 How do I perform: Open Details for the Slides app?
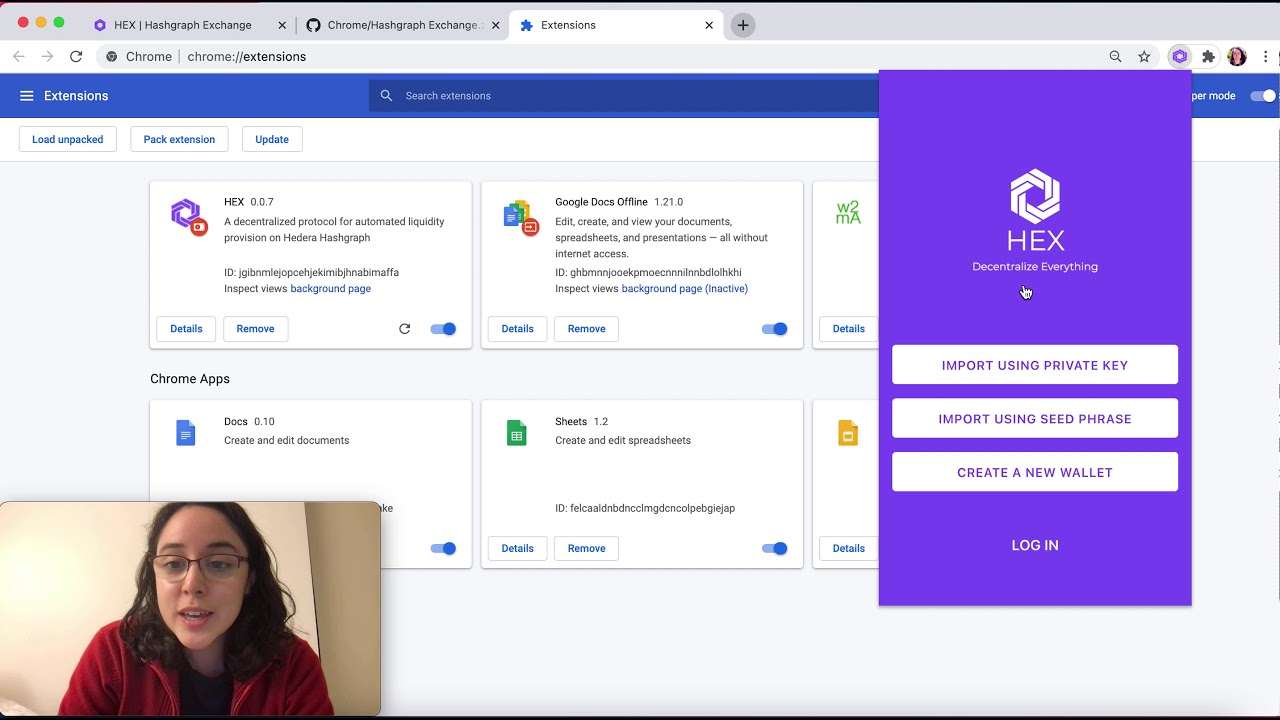(x=848, y=548)
